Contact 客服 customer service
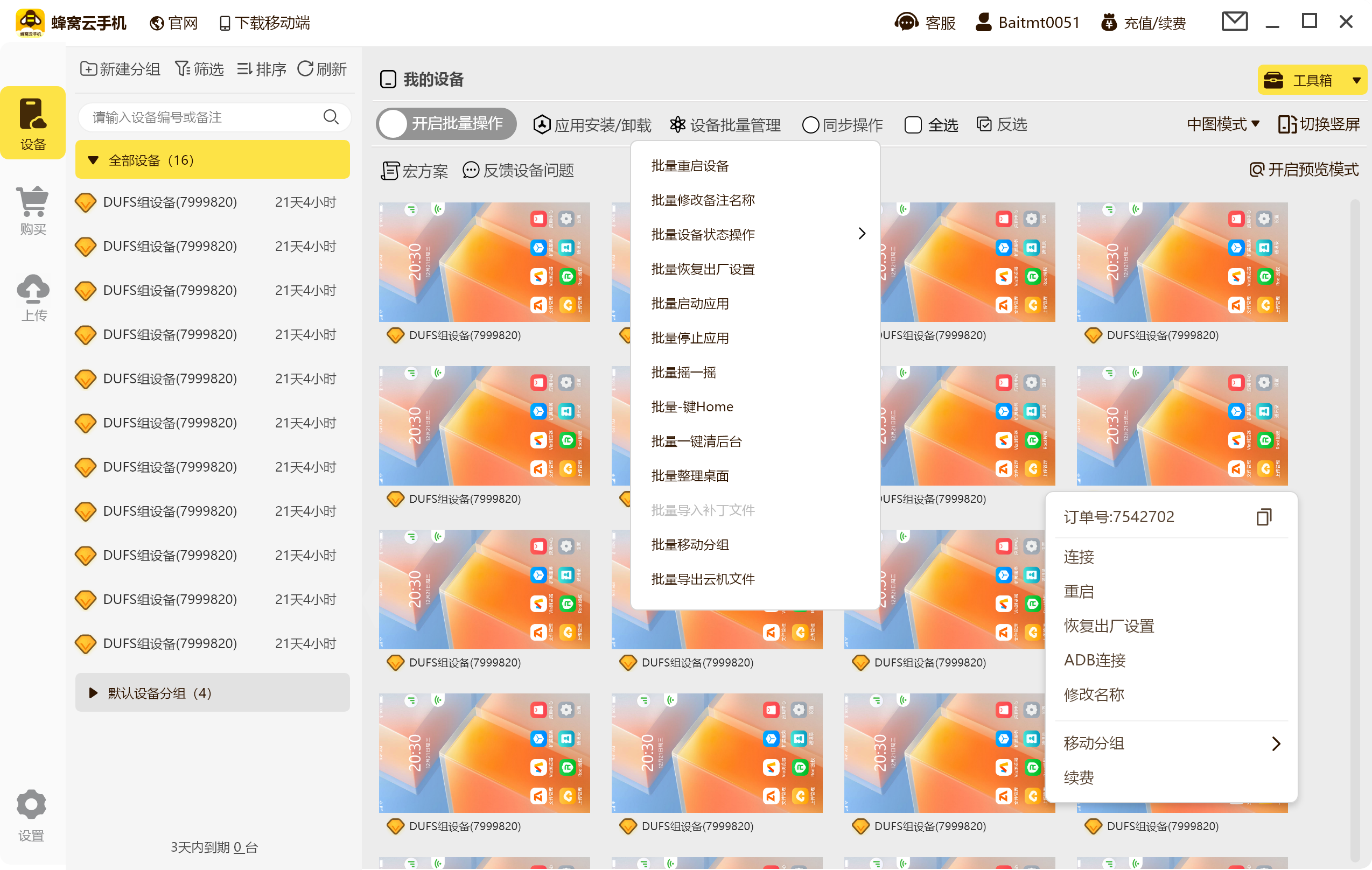 point(926,23)
